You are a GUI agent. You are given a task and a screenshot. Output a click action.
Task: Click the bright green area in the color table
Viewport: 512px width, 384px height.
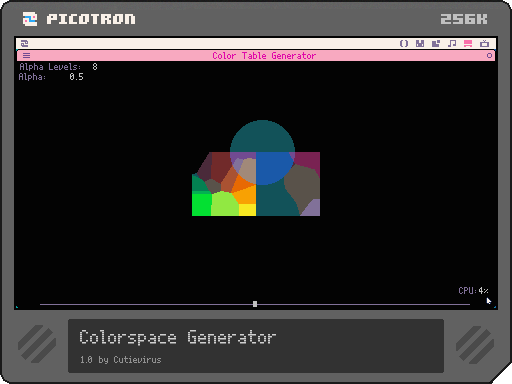click(201, 204)
